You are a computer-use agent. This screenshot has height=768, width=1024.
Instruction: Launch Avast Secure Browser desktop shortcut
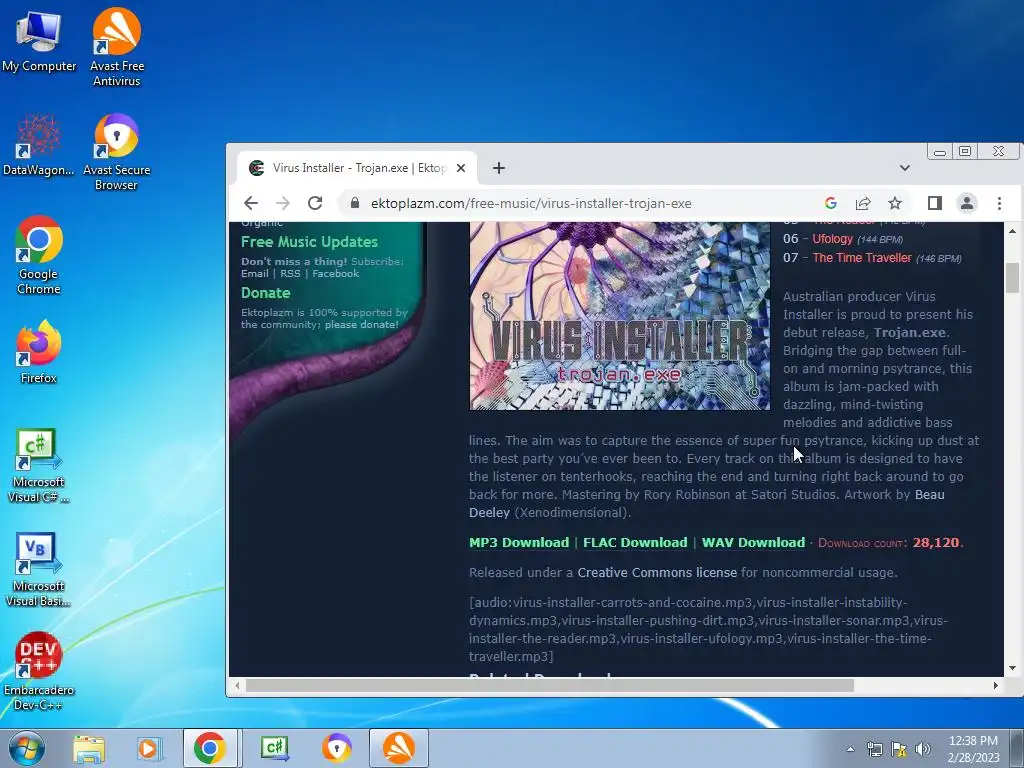pos(116,152)
